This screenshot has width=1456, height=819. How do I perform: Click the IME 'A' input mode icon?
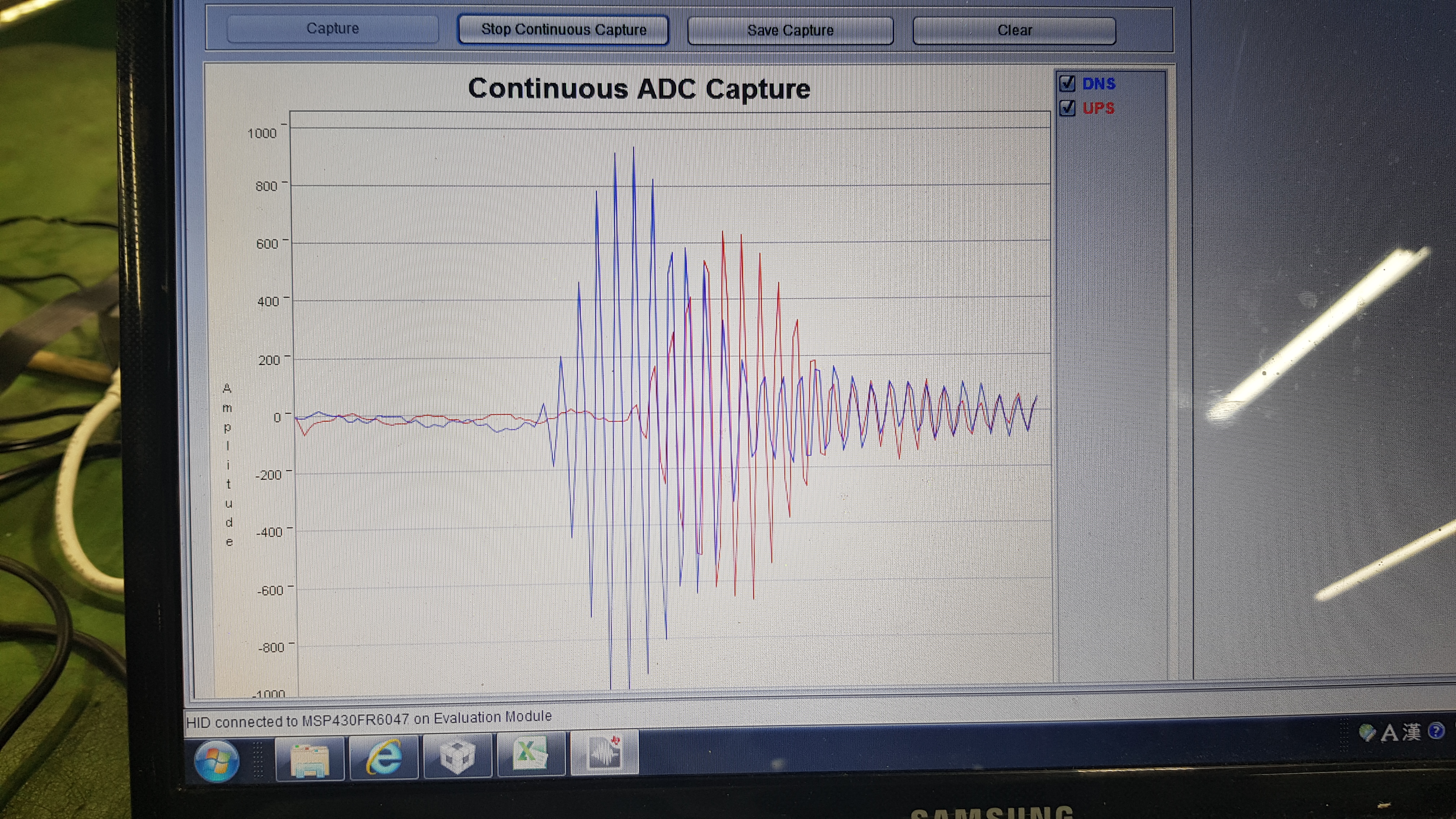1389,733
